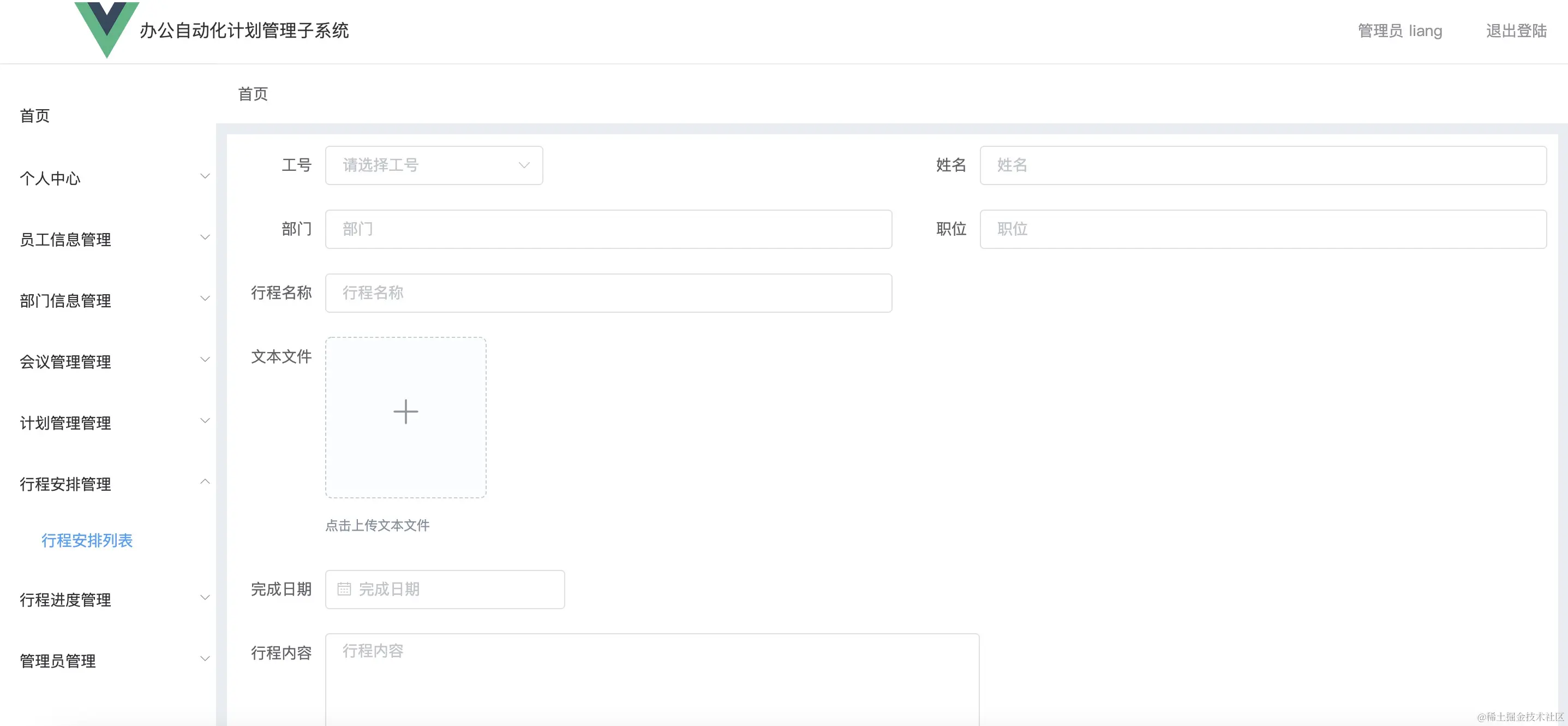Click the 首页 breadcrumb
Viewport: 1568px width, 726px height.
point(253,94)
